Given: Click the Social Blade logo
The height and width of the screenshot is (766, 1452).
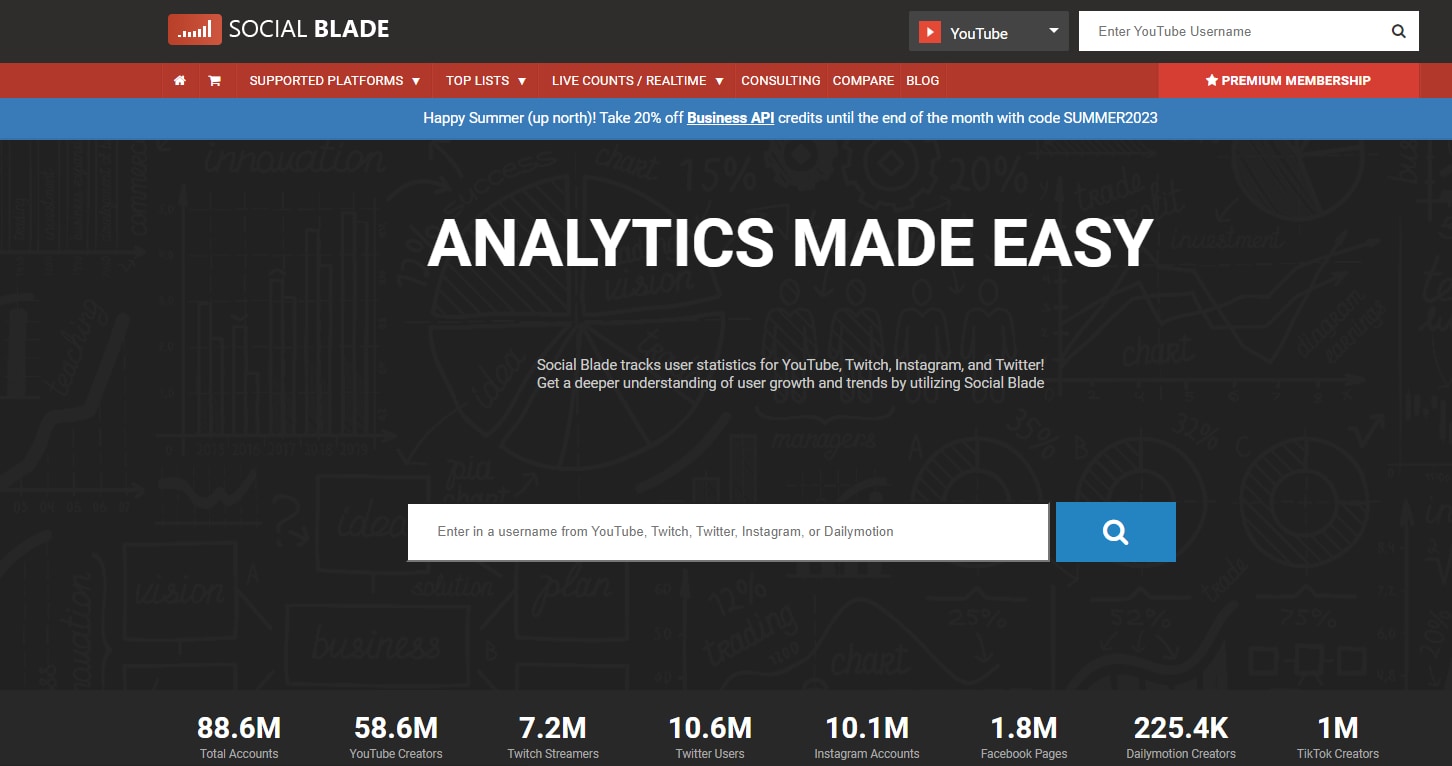Looking at the screenshot, I should (x=279, y=30).
